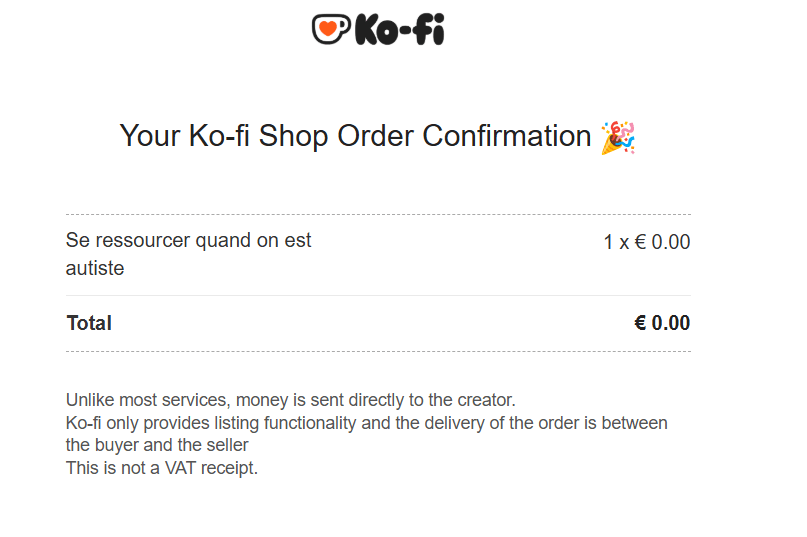The width and height of the screenshot is (807, 537).
Task: Click the item quantity '1 x € 0.00'
Action: tap(646, 242)
